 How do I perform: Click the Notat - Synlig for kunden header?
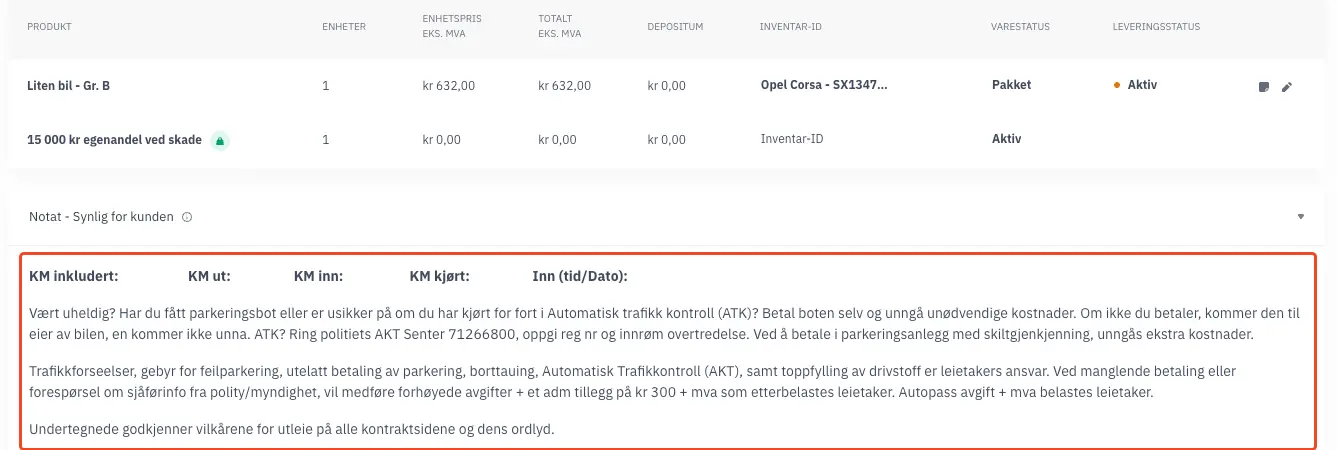(x=101, y=217)
